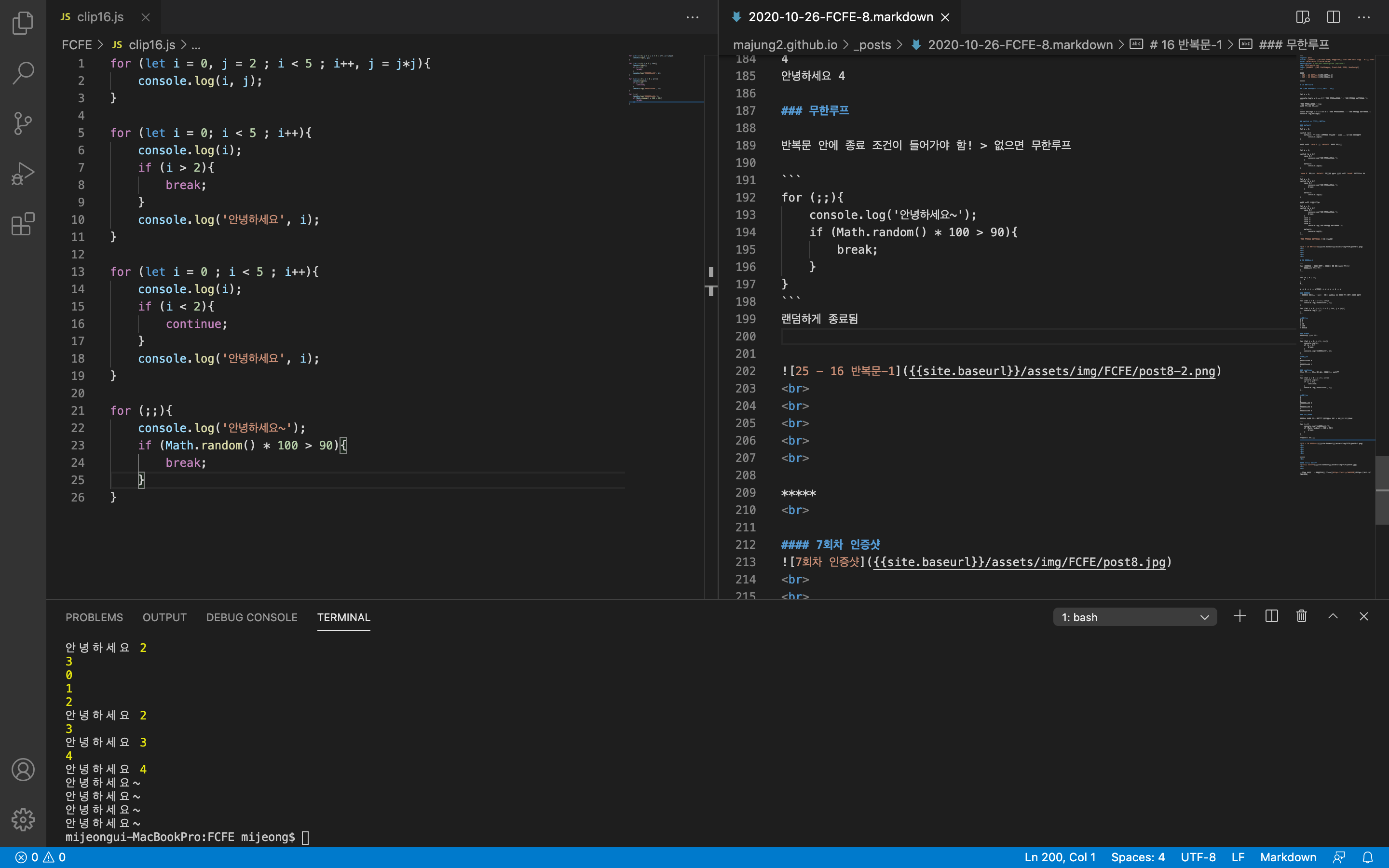
Task: Close the clip16.js editor tab
Action: [146, 17]
